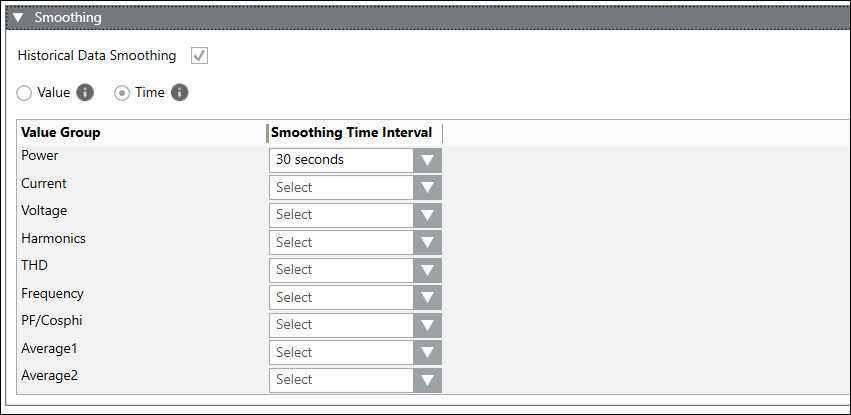Select the Value radio button
Screen dimensions: 851x415
tap(25, 93)
